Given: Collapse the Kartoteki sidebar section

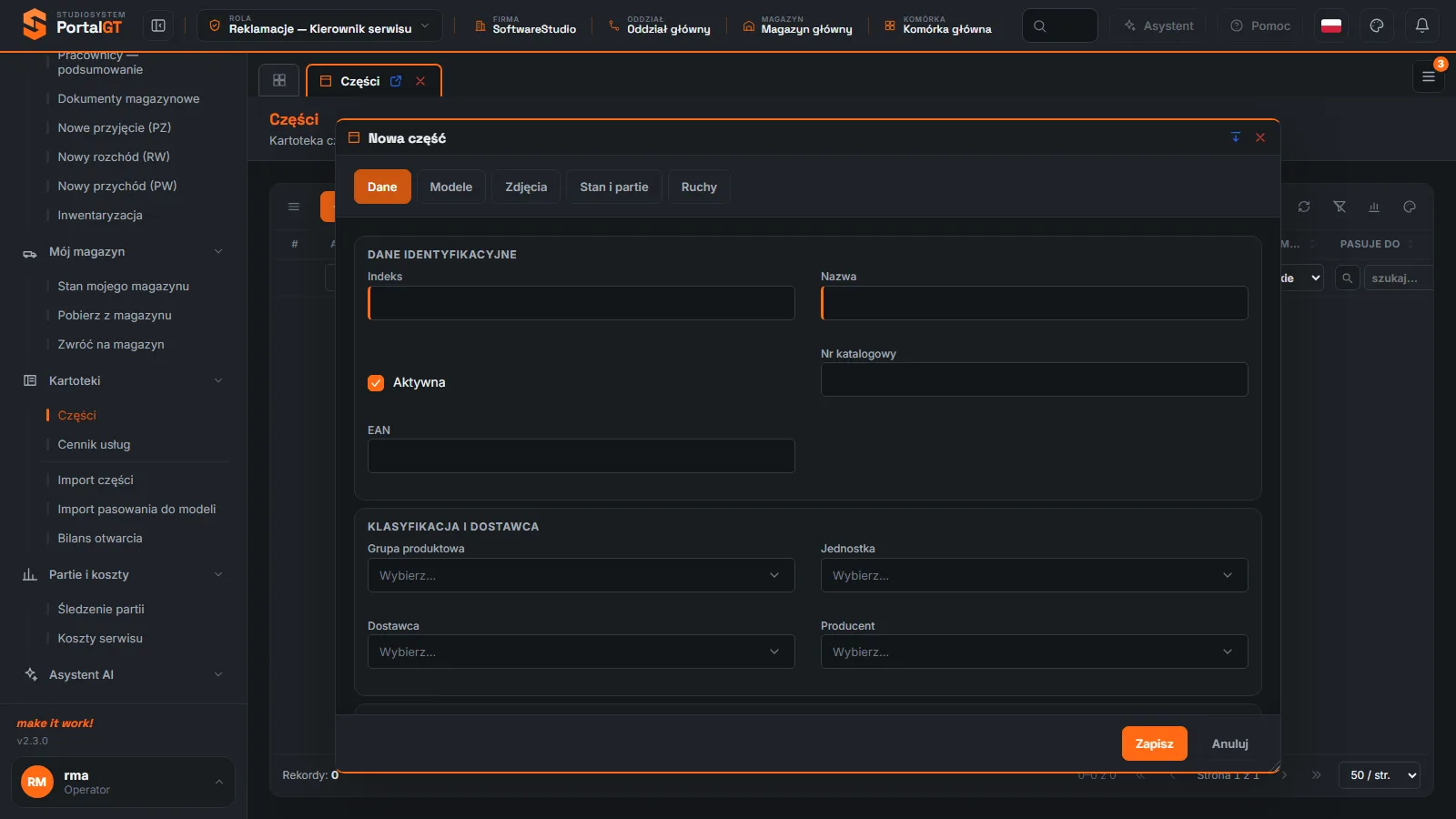Looking at the screenshot, I should (123, 380).
